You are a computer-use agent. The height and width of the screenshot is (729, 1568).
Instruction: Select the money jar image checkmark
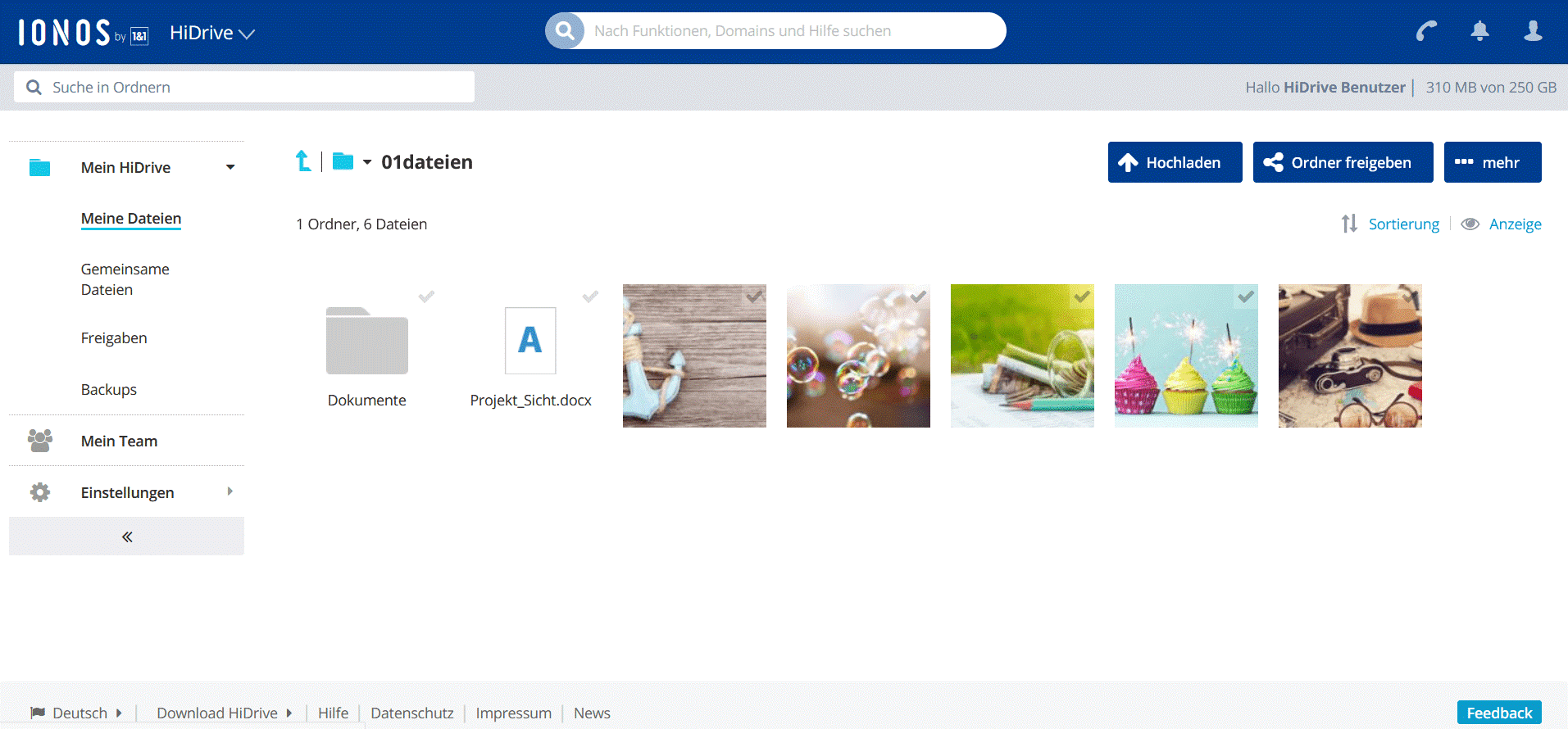(1082, 297)
